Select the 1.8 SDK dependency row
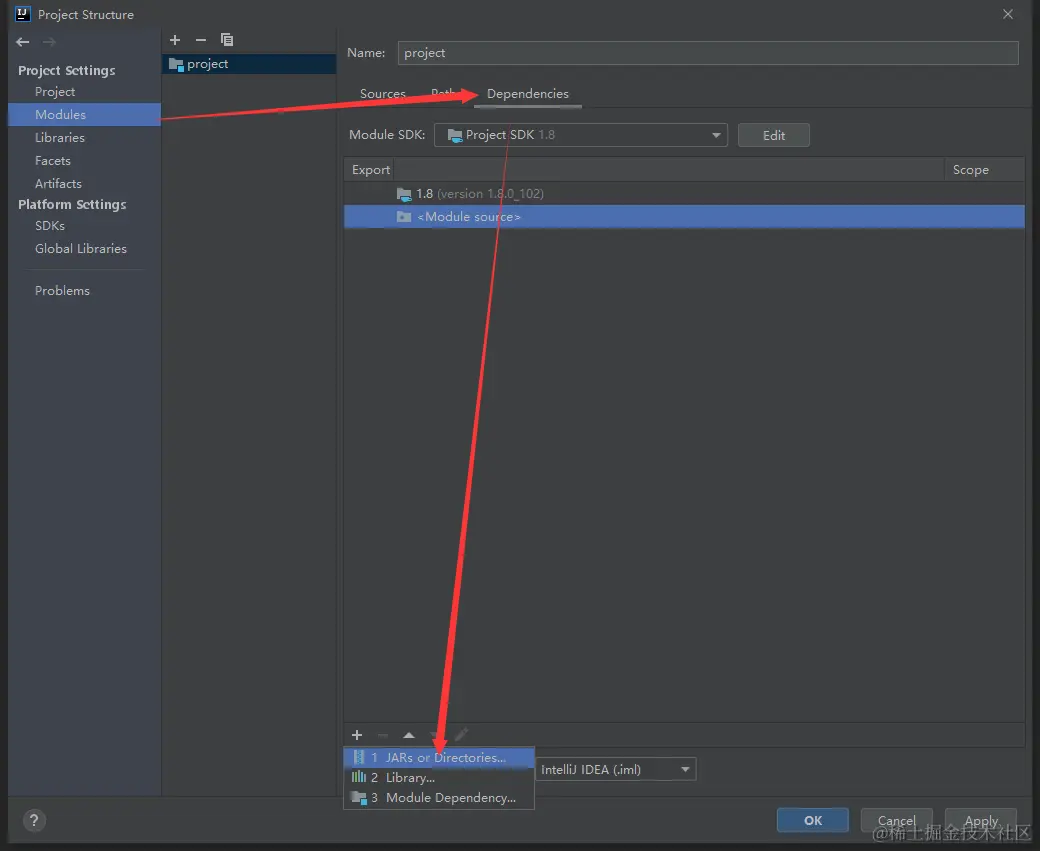The height and width of the screenshot is (851, 1040). [684, 194]
